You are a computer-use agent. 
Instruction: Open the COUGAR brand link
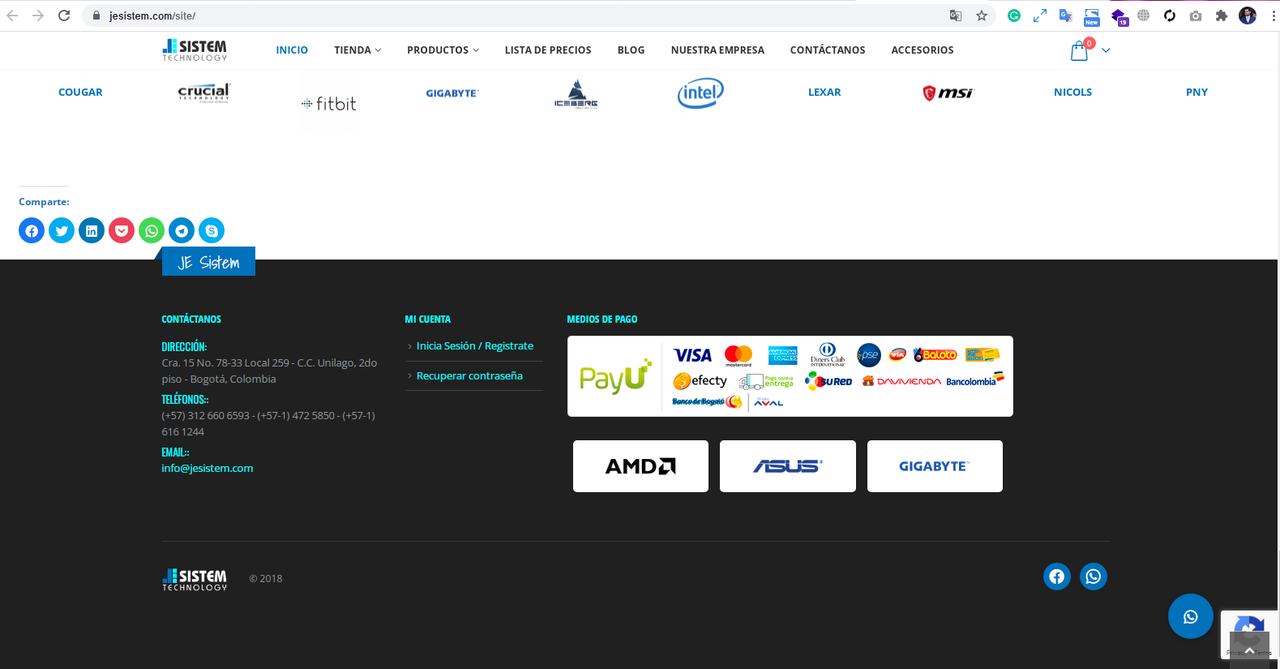pos(81,92)
